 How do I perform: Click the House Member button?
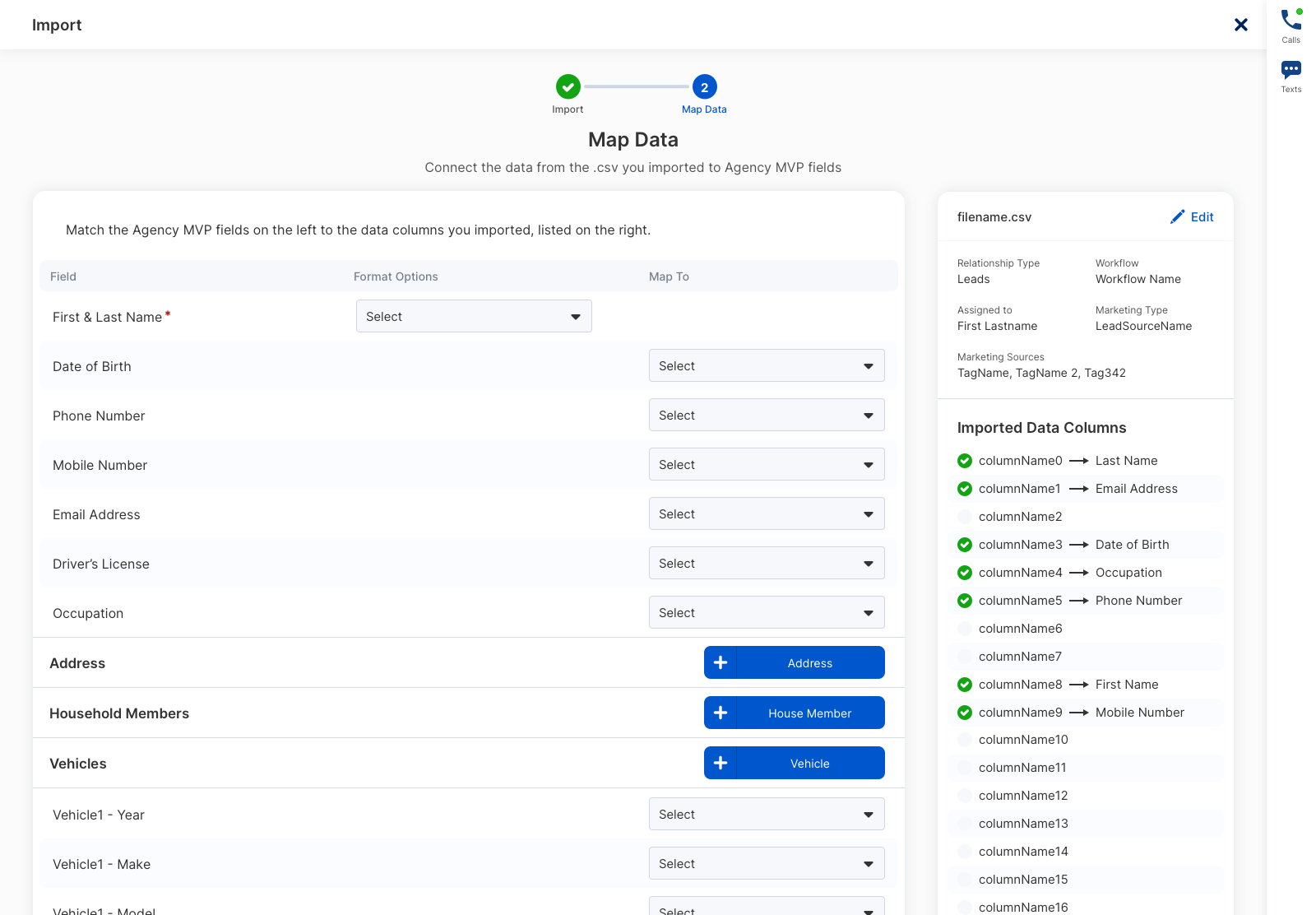click(x=809, y=713)
